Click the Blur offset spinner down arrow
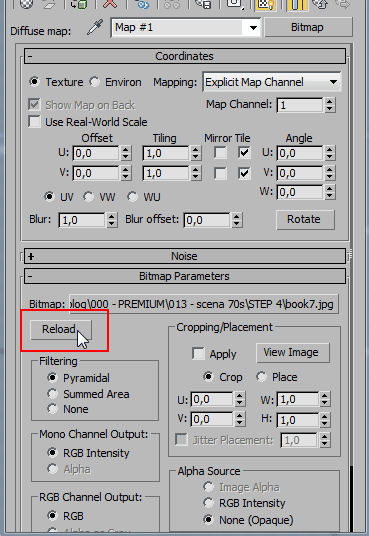Screen dimensions: 369x536 coord(237,224)
